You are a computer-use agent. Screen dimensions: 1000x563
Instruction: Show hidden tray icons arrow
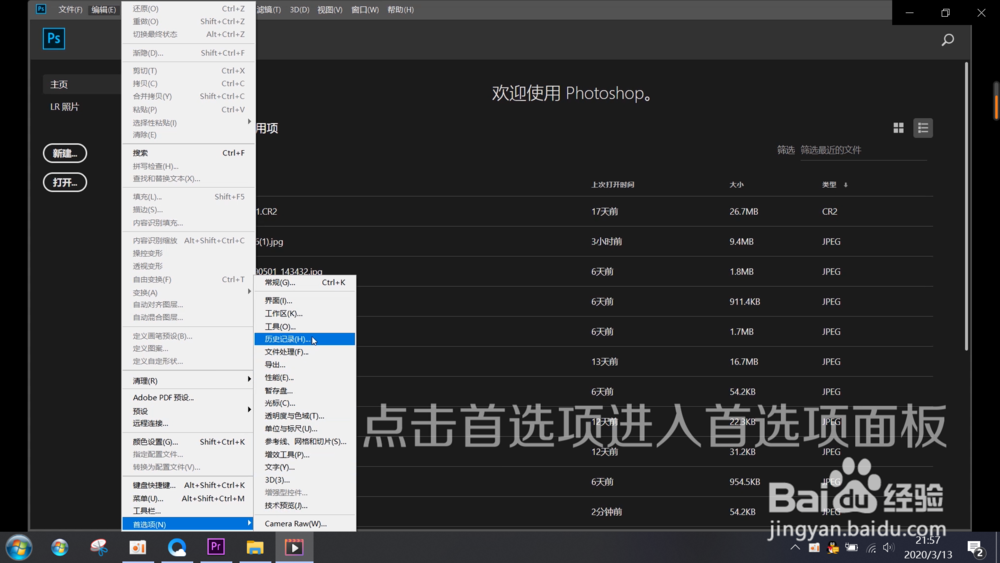coord(795,547)
